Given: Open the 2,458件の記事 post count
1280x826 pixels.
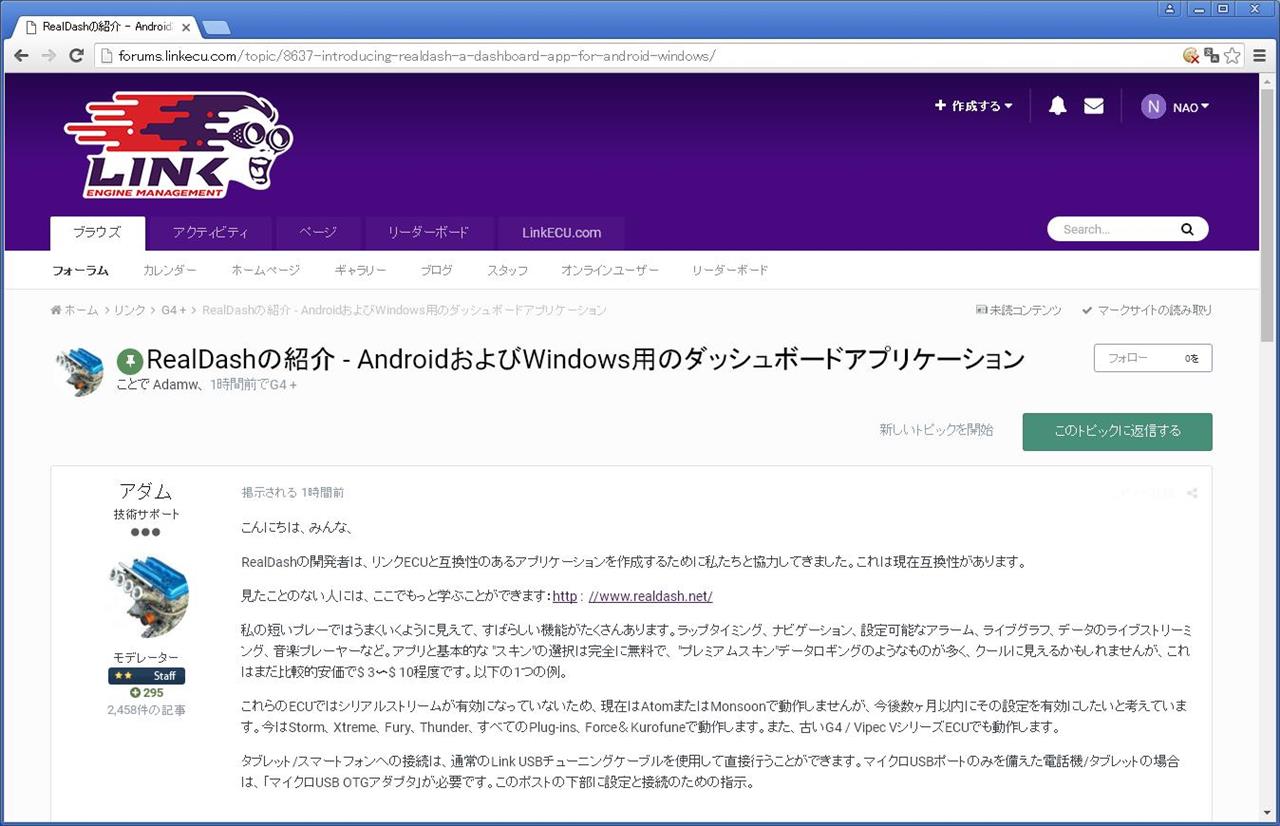Looking at the screenshot, I should pos(146,710).
